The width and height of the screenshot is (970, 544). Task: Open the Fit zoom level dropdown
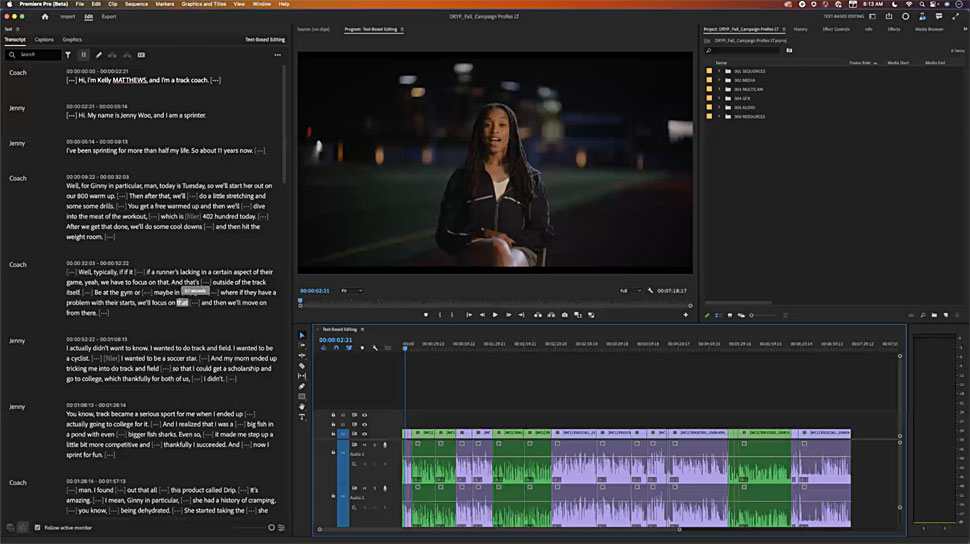click(x=351, y=290)
